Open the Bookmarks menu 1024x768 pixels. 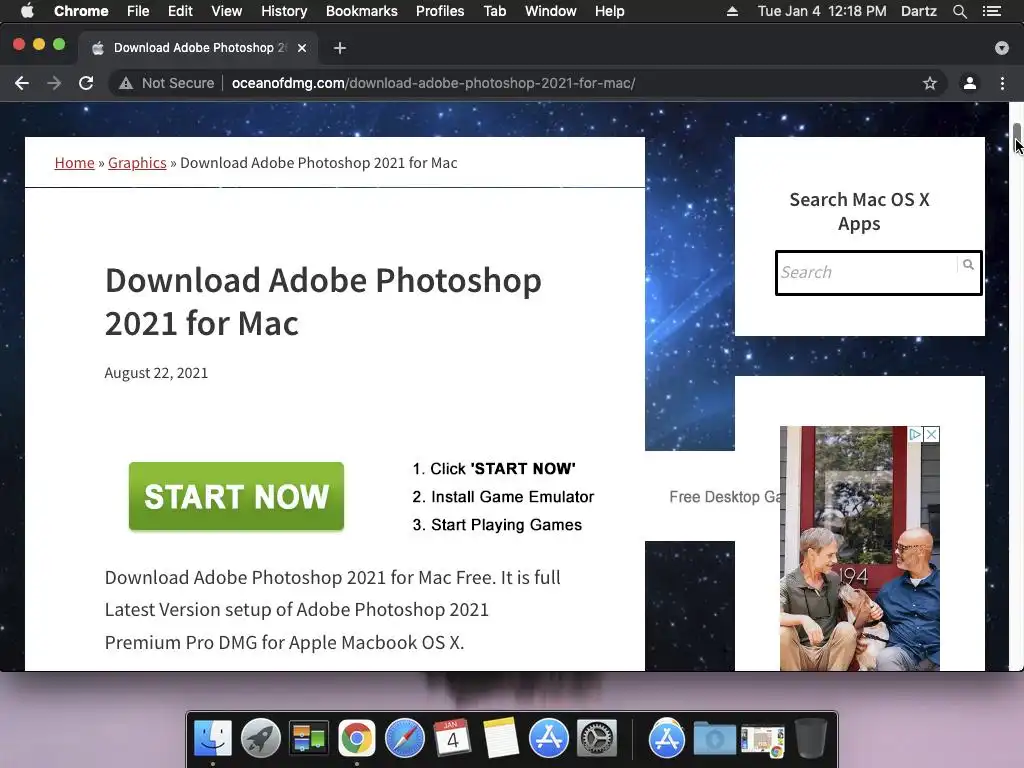click(x=362, y=11)
